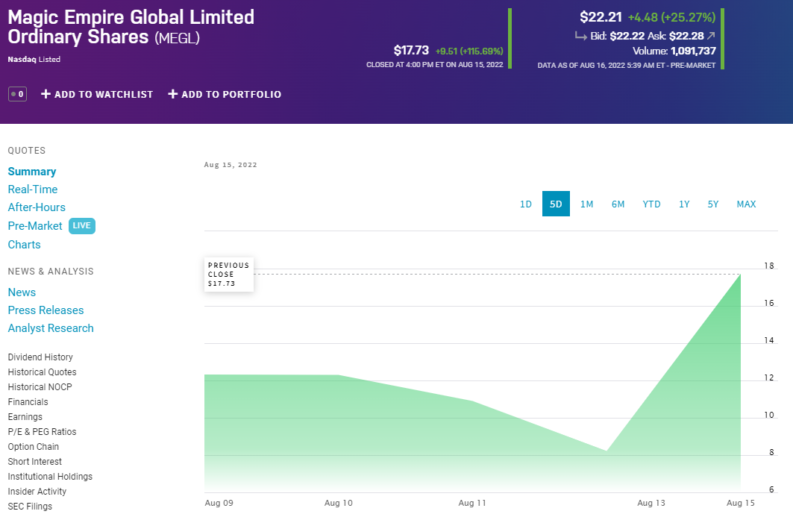
Task: Open Institutional Holdings
Action: pyautogui.click(x=50, y=477)
